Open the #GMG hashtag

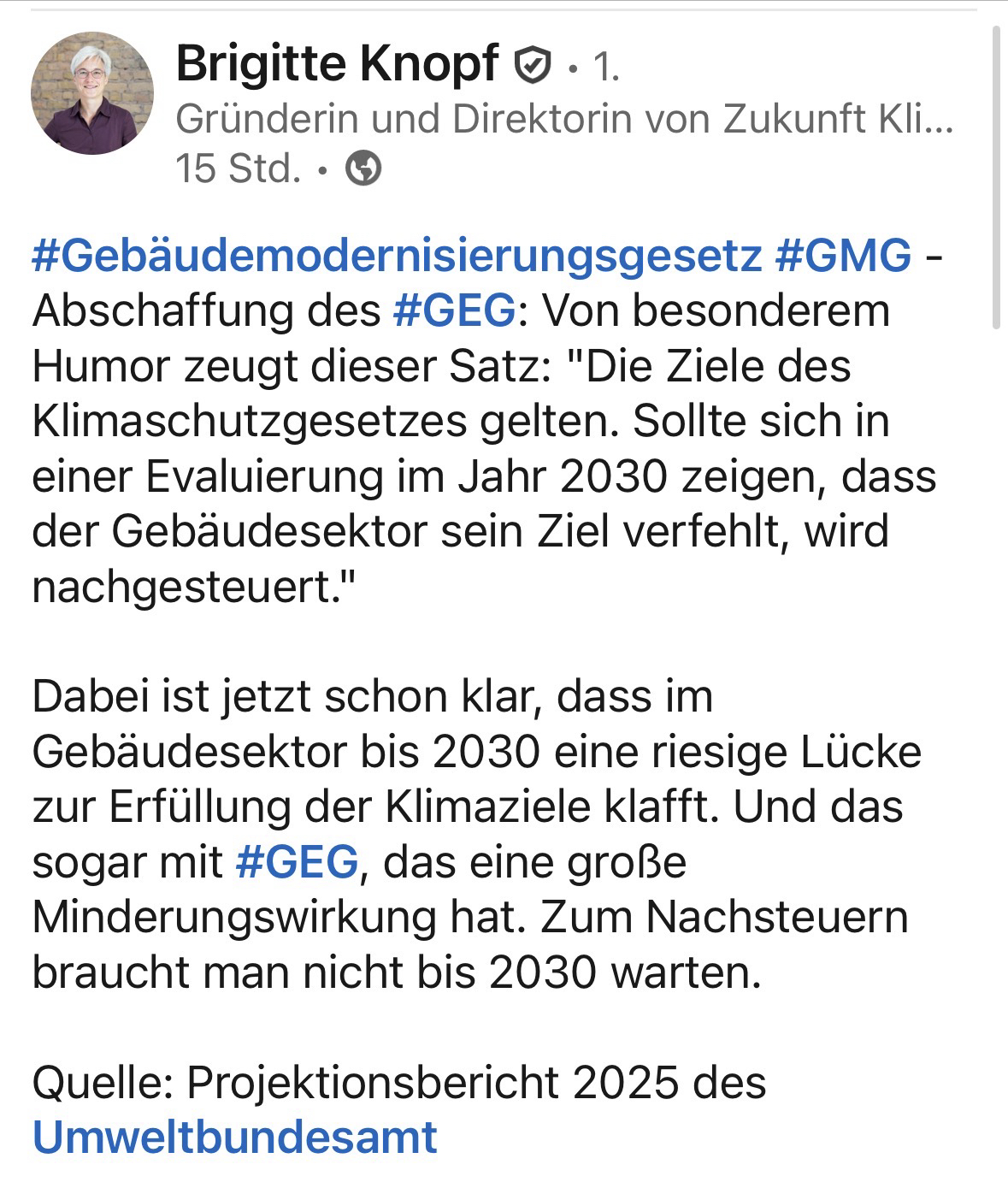click(x=843, y=256)
